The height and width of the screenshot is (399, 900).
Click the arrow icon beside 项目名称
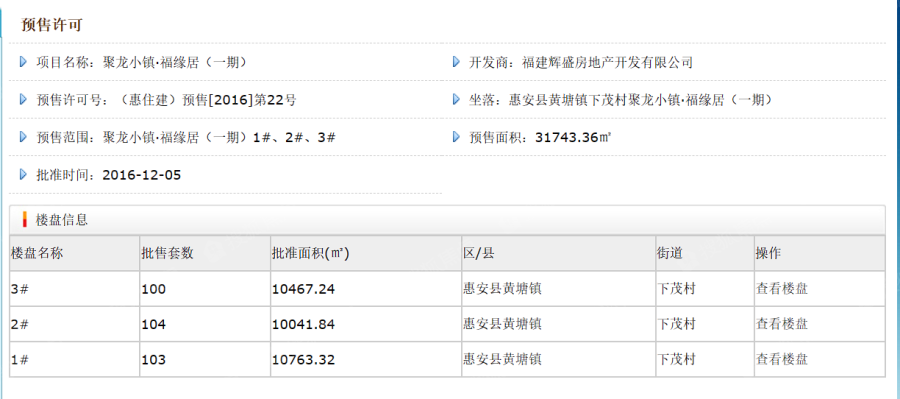click(x=23, y=61)
